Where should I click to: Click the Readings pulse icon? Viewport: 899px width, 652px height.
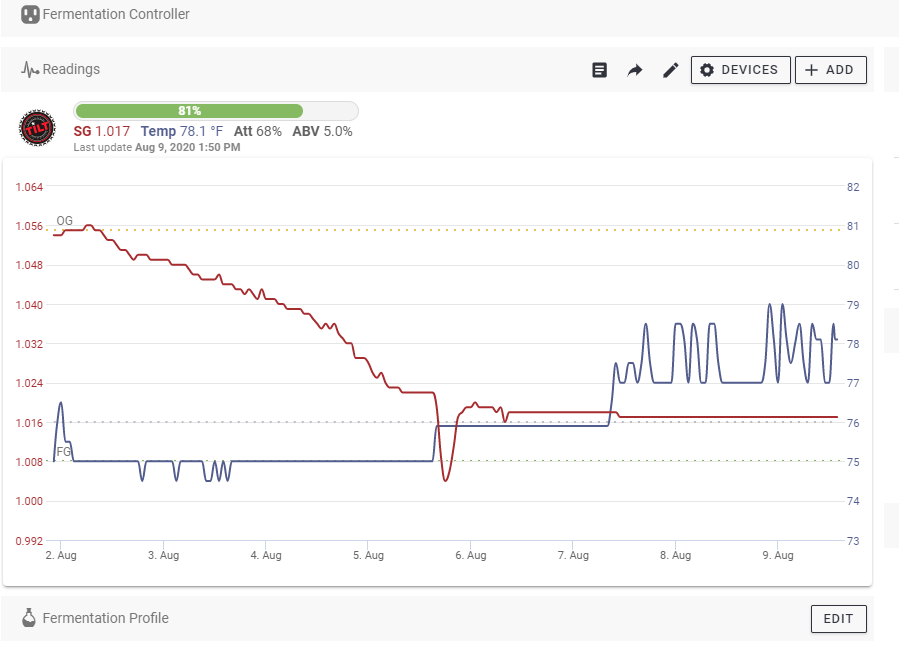(30, 70)
